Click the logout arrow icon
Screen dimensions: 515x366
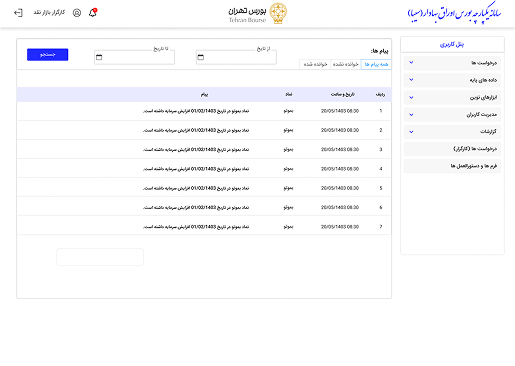[18, 13]
